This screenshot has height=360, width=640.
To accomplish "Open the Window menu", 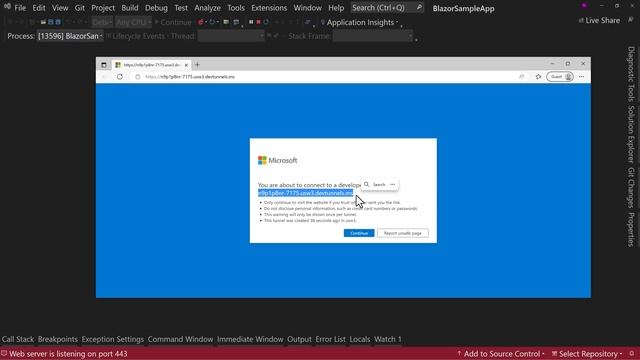I will pyautogui.click(x=307, y=8).
